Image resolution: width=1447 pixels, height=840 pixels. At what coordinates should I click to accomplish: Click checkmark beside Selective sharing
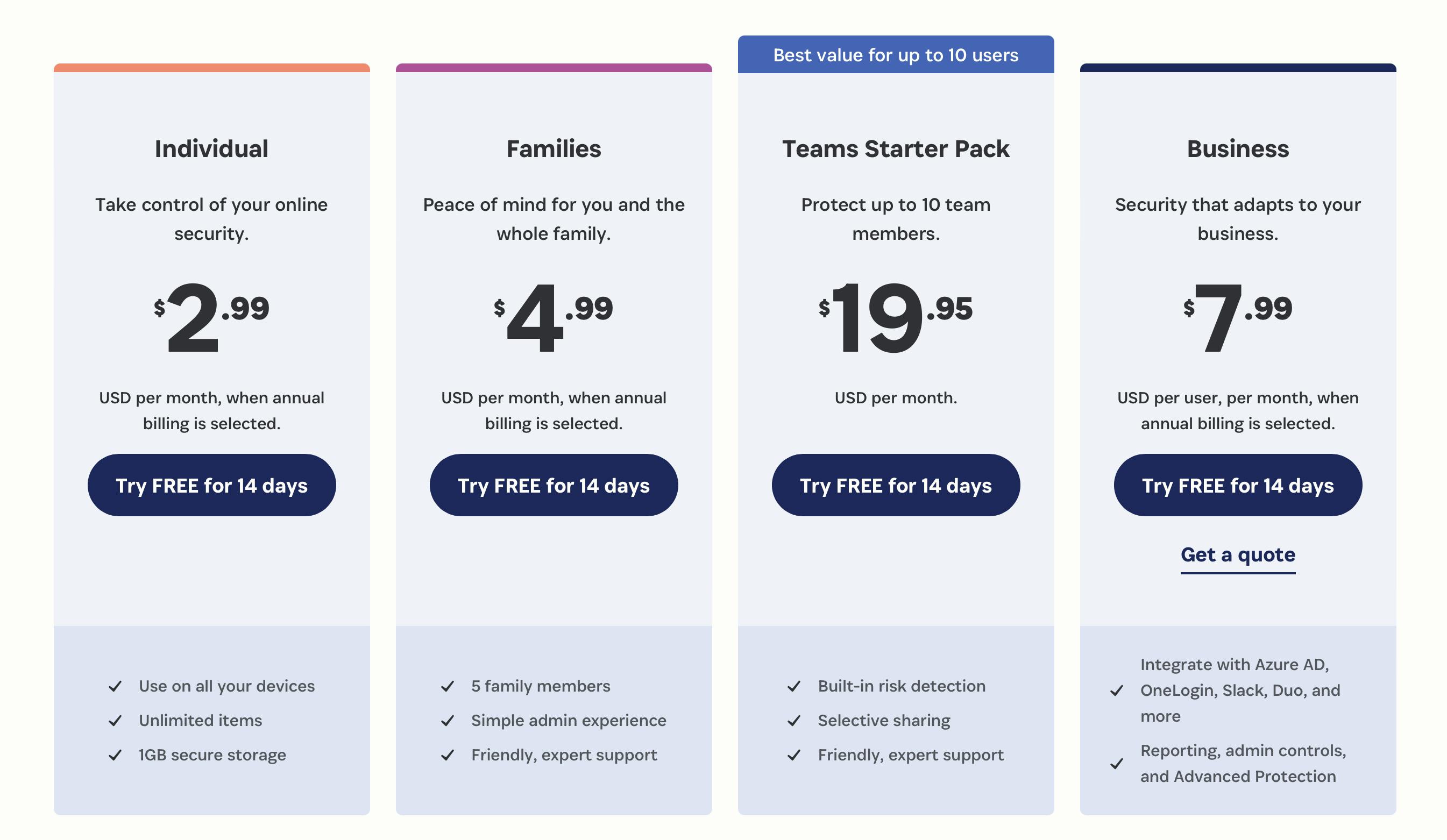coord(793,721)
